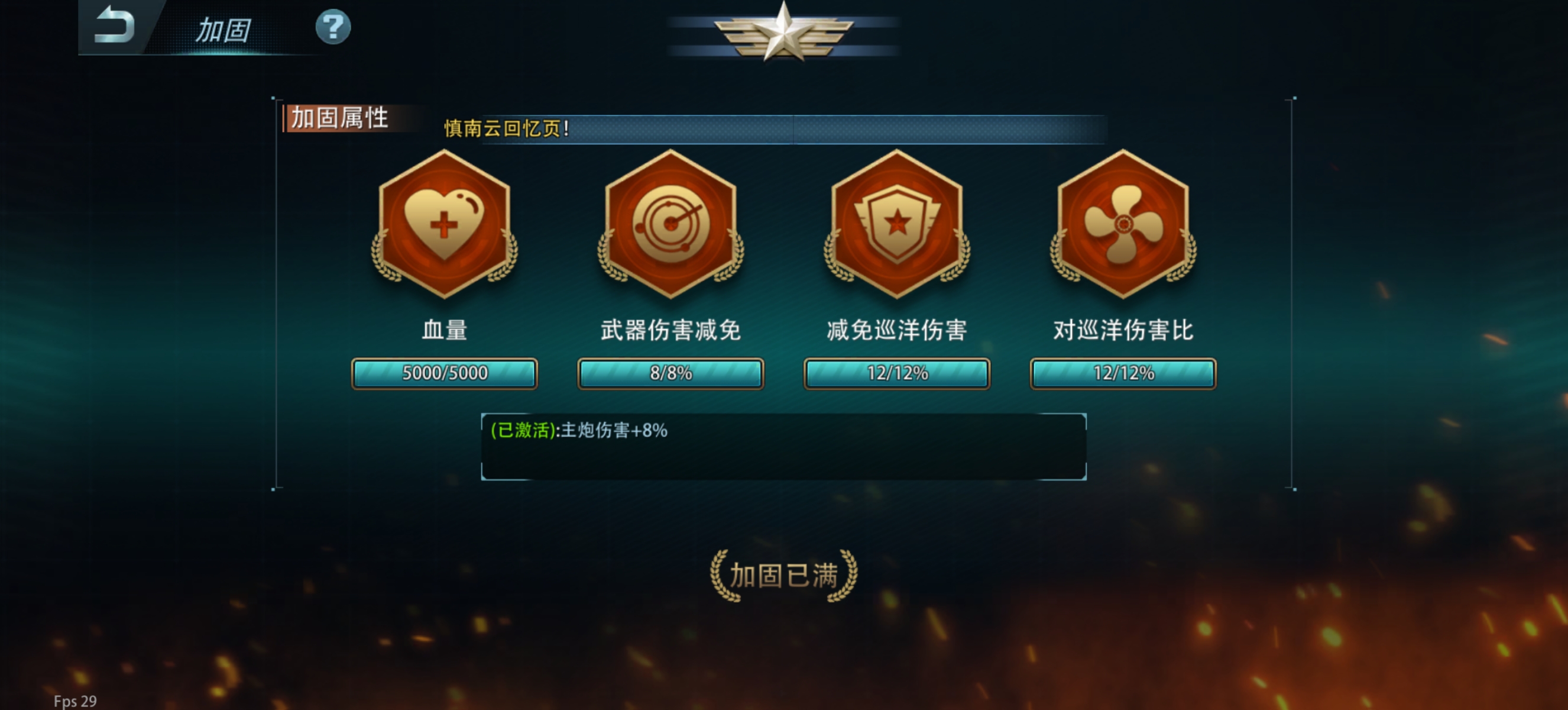Viewport: 1568px width, 710px height.
Task: Click the activated 主炮伤害+8% bonus box
Action: point(783,446)
